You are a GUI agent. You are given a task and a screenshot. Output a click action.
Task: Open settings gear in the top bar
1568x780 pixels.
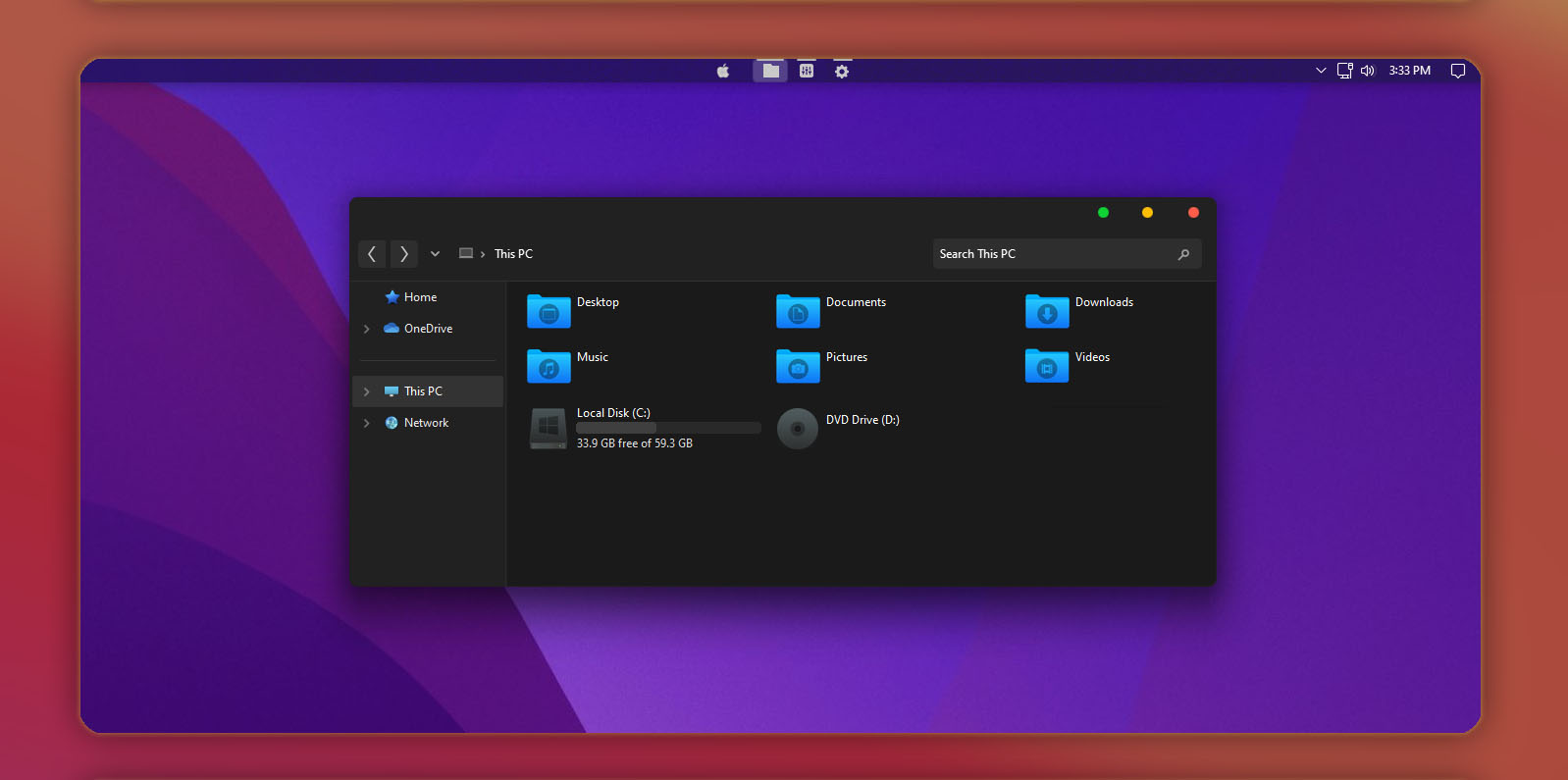pyautogui.click(x=842, y=71)
